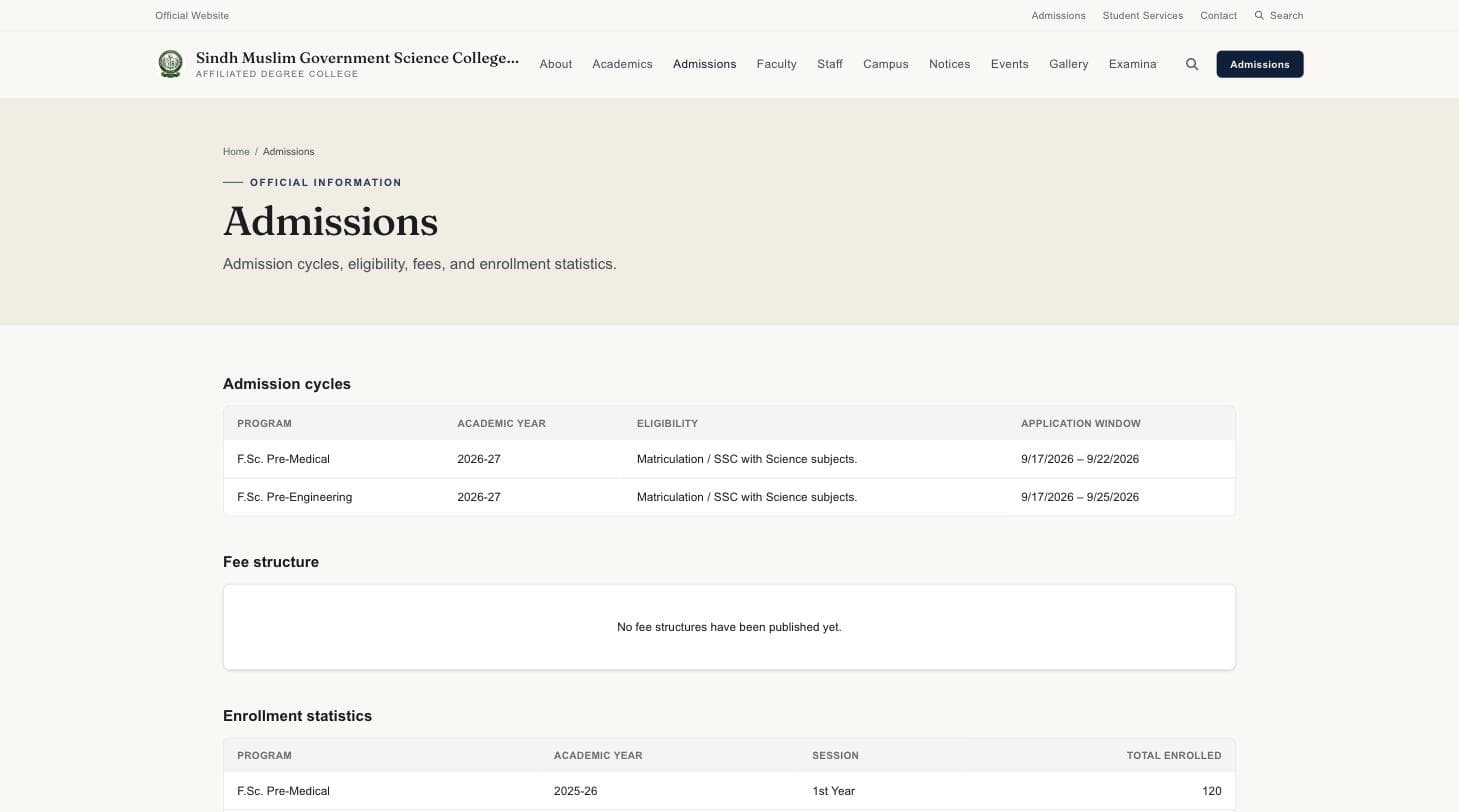Open the Staff nav item
Viewport: 1459px width, 812px height.
pyautogui.click(x=830, y=64)
